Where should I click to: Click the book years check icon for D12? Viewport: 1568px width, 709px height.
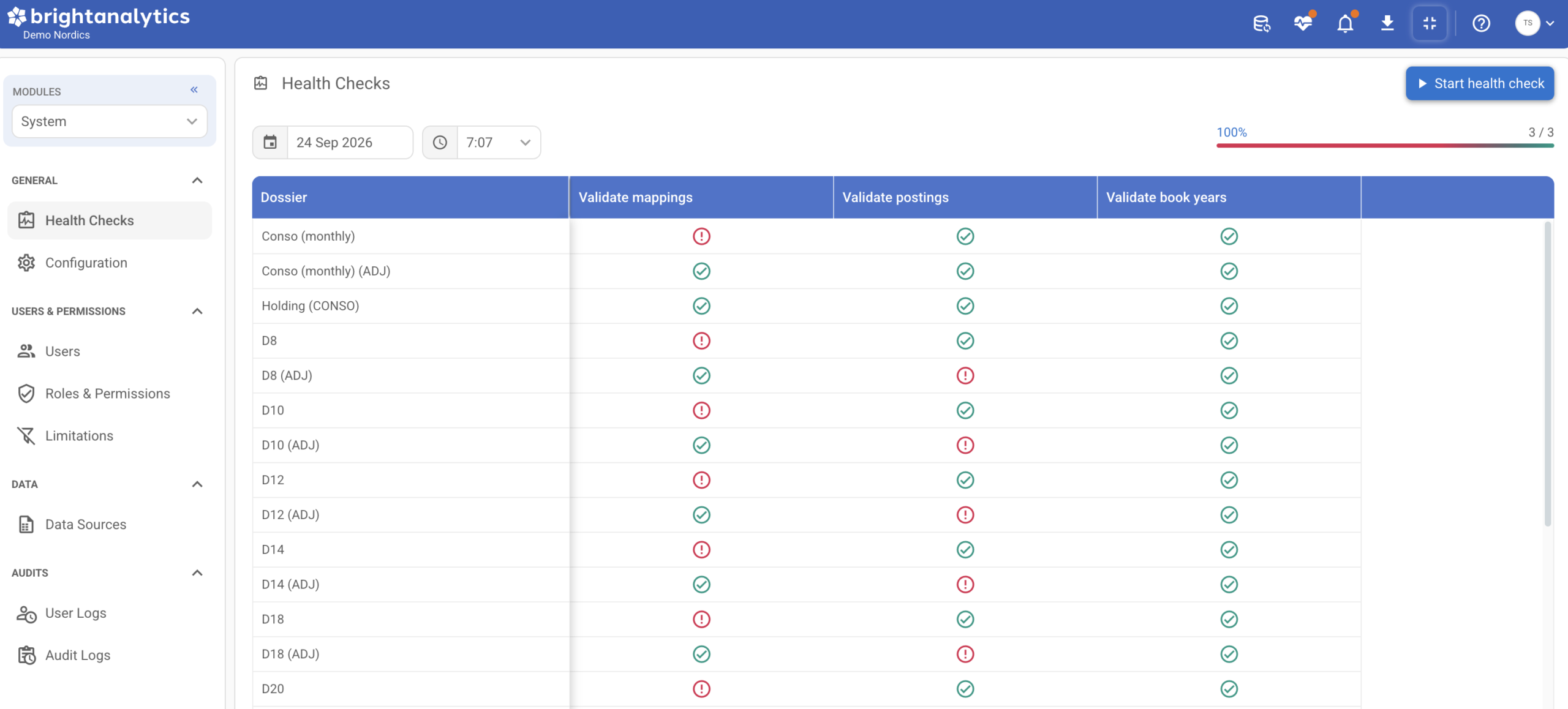click(1229, 480)
